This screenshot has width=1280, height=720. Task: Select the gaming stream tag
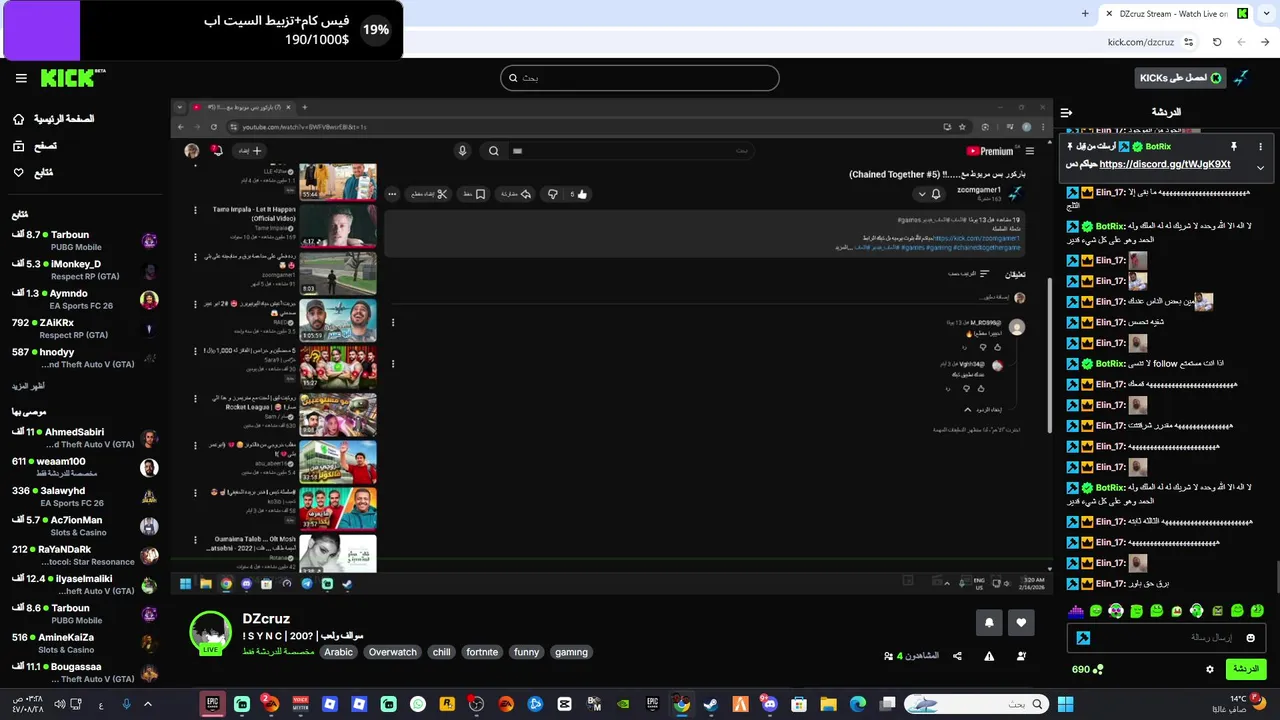pos(571,652)
